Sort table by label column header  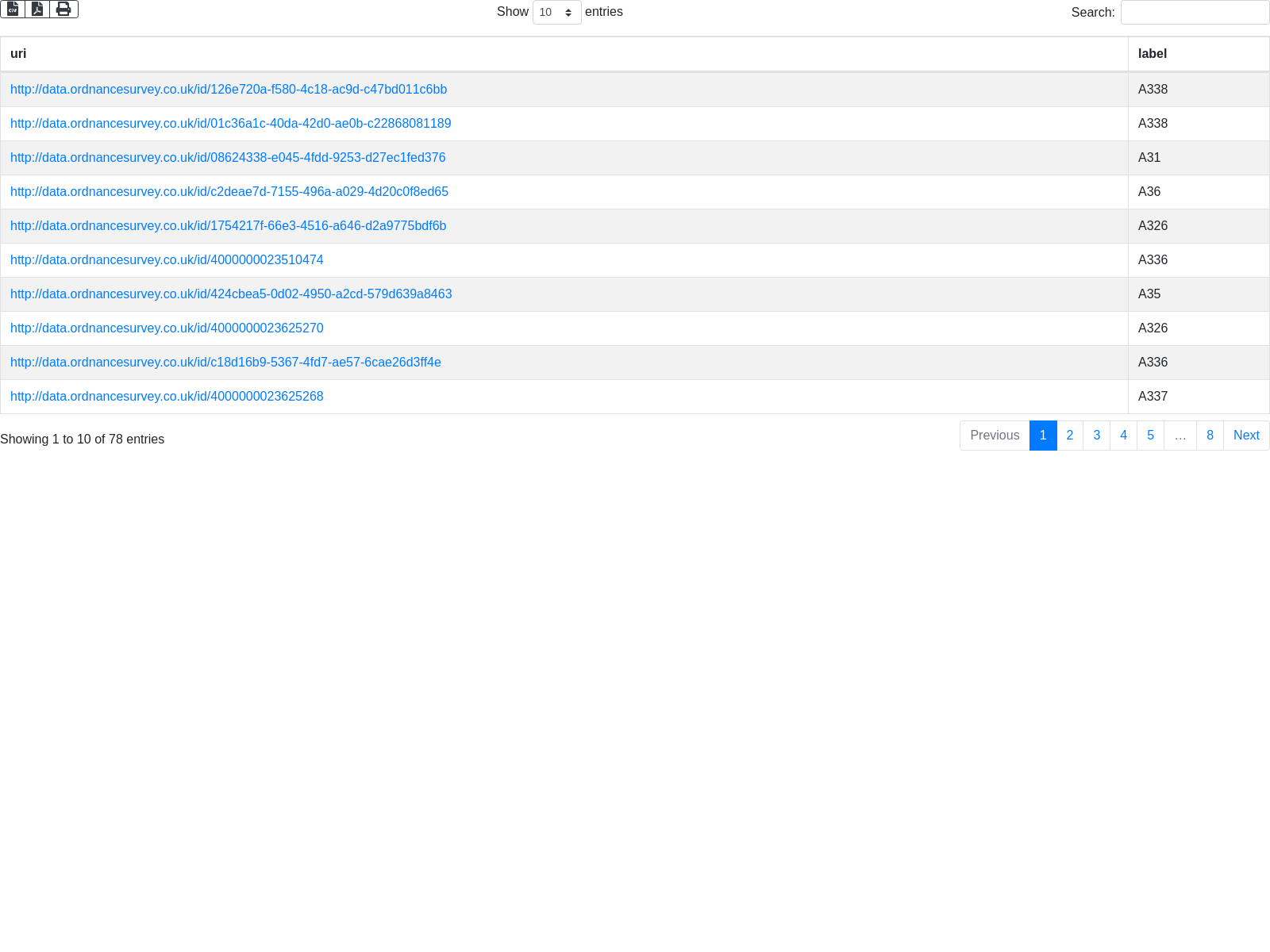pos(1152,54)
